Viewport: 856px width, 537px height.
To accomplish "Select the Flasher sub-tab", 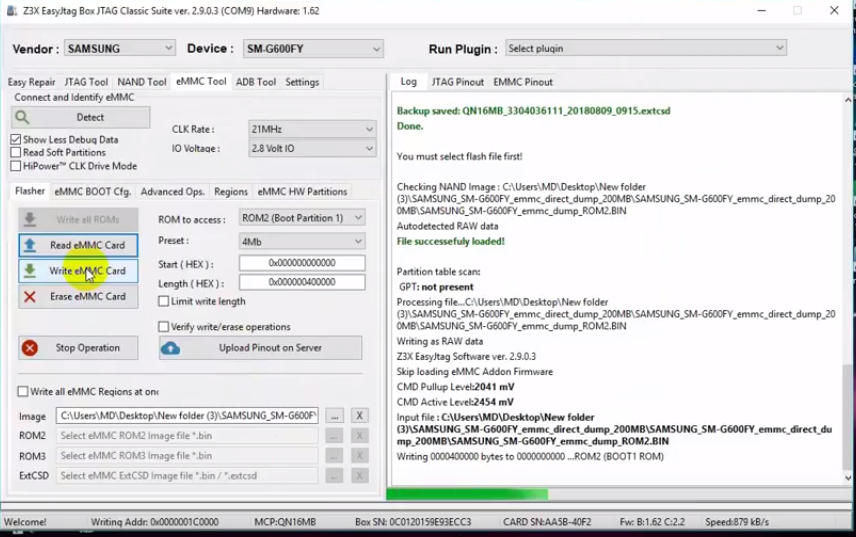I will pos(30,191).
